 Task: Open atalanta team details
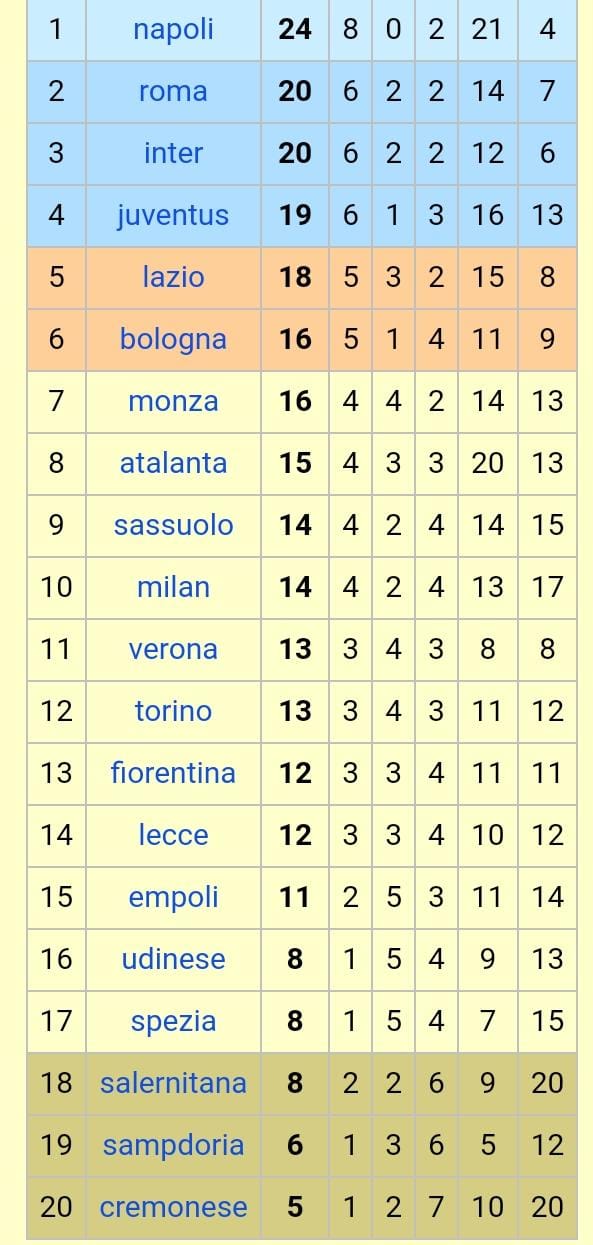173,463
